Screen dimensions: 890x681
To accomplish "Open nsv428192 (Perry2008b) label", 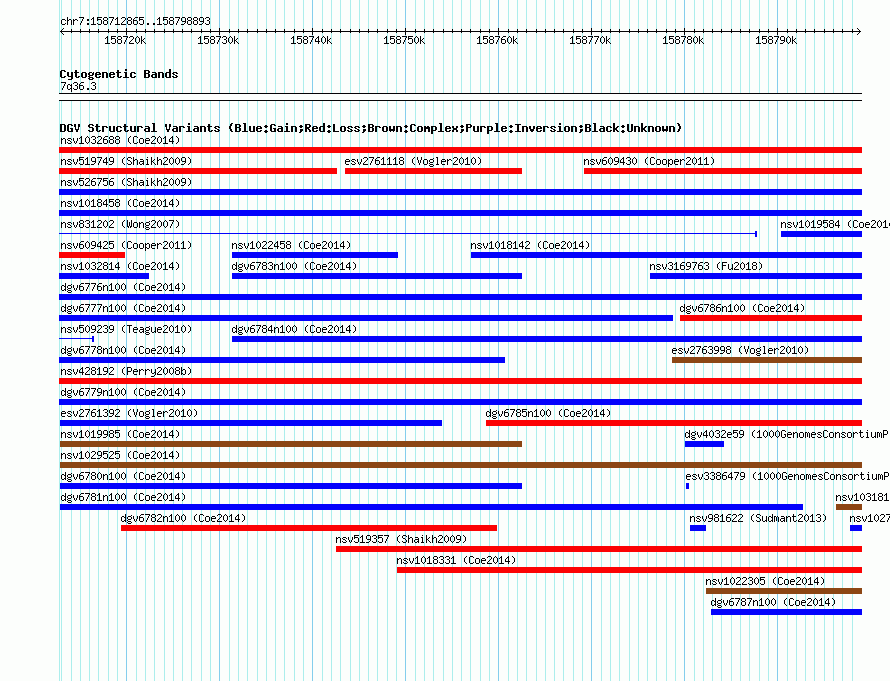I will 126,371.
